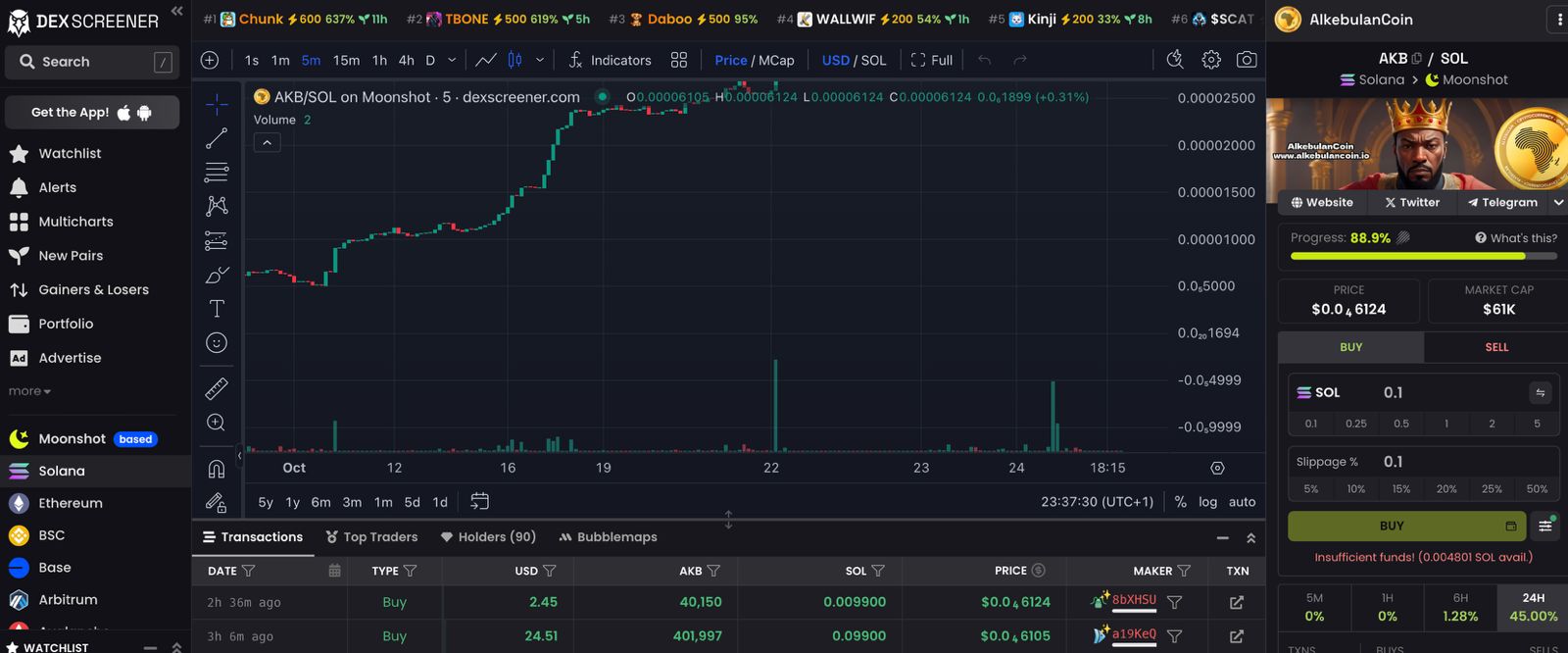Click the bonding curve progress bar
The height and width of the screenshot is (653, 1568).
pos(1423,256)
